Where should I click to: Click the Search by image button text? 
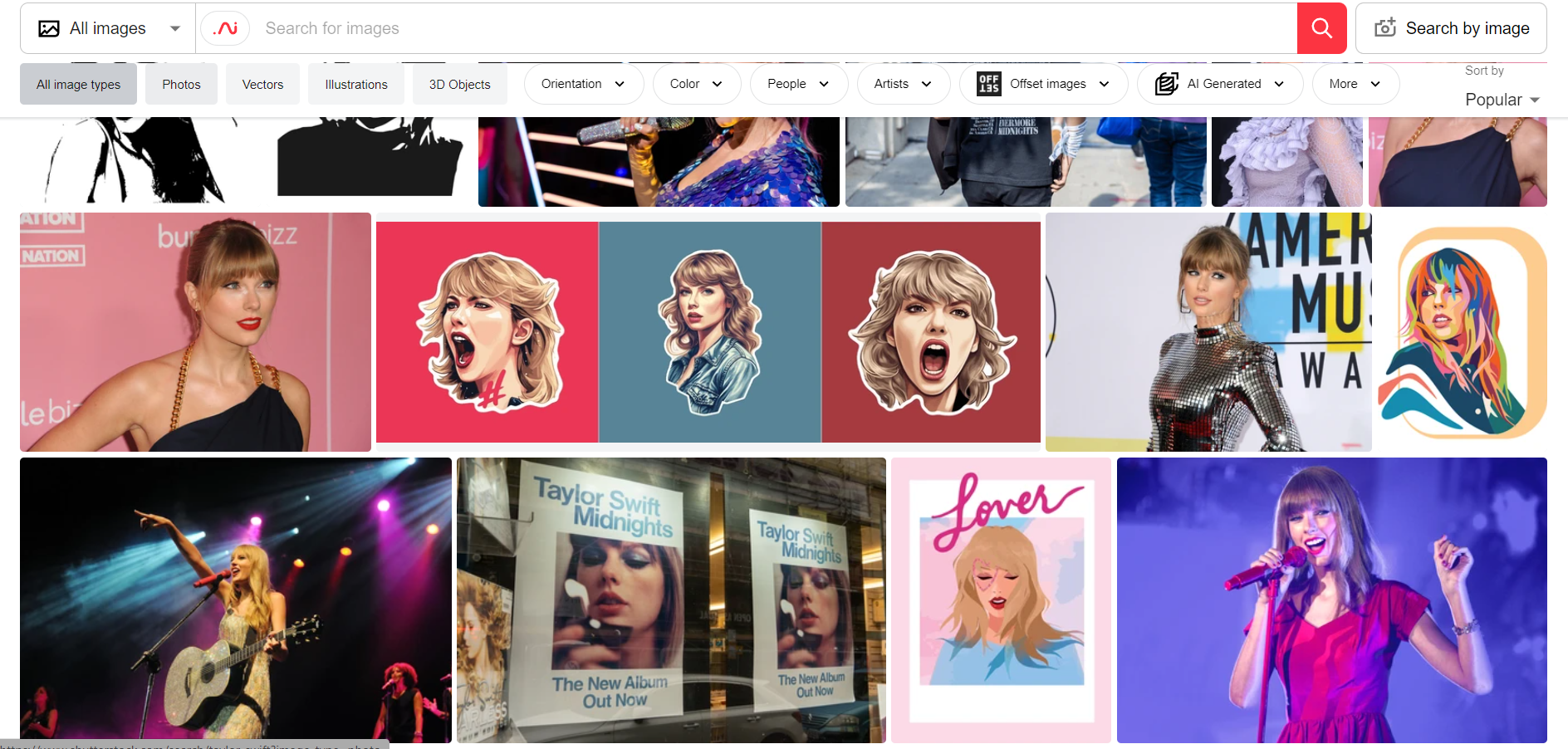[1468, 28]
